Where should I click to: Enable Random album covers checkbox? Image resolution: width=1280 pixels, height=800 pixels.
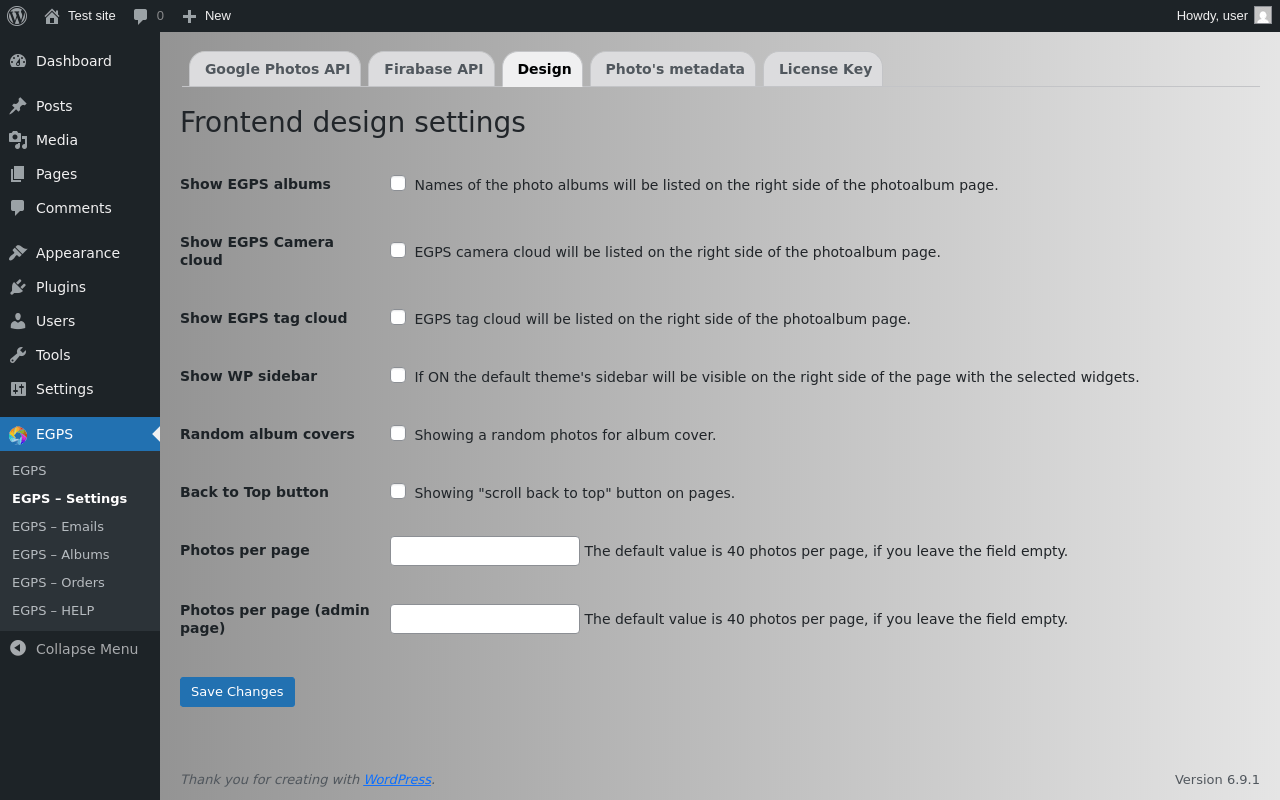tap(398, 433)
